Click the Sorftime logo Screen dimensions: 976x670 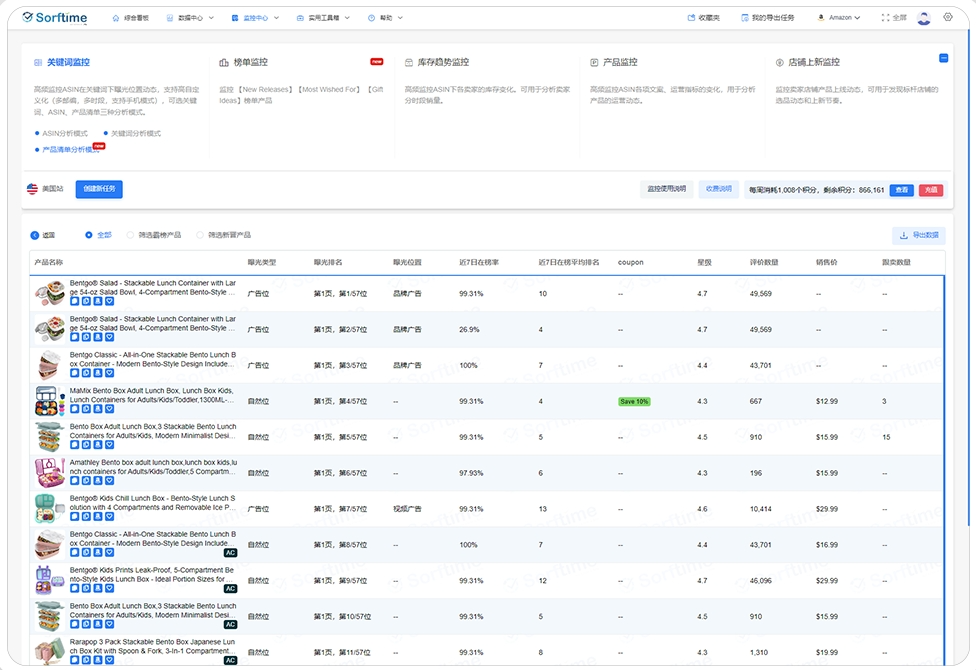pyautogui.click(x=55, y=17)
